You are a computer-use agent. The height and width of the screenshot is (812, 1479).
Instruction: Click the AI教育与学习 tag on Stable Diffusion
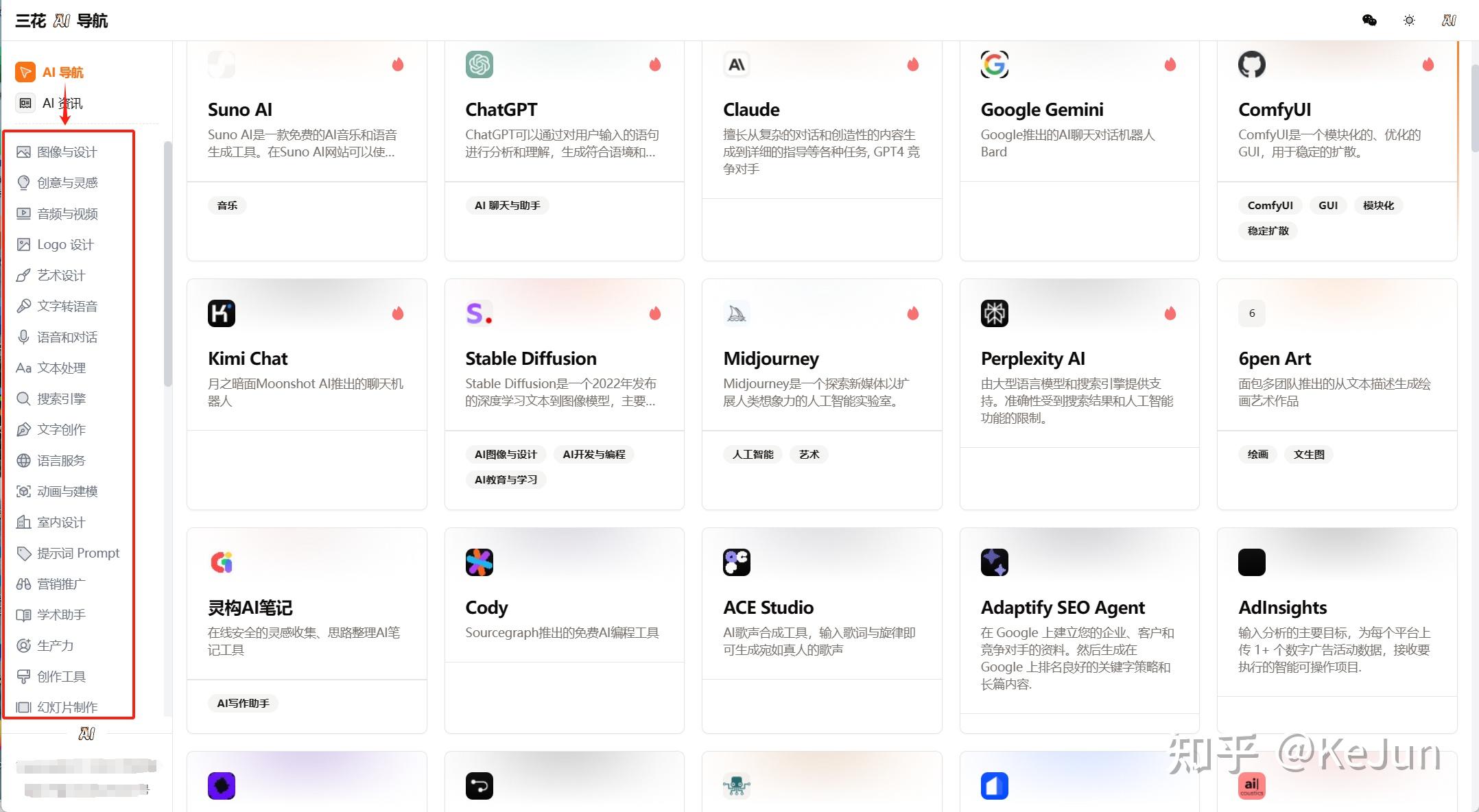tap(506, 479)
